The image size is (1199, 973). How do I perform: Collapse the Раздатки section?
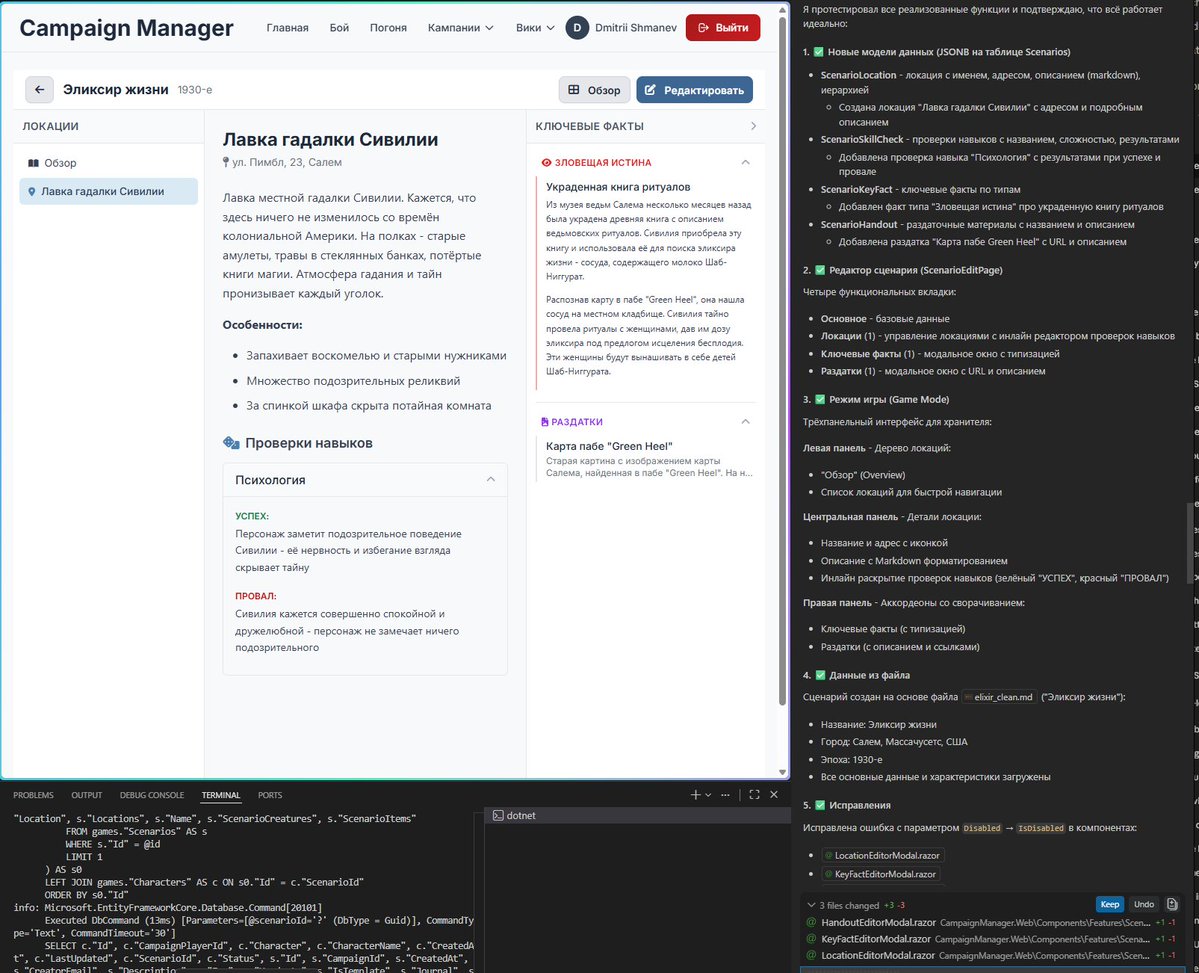746,421
